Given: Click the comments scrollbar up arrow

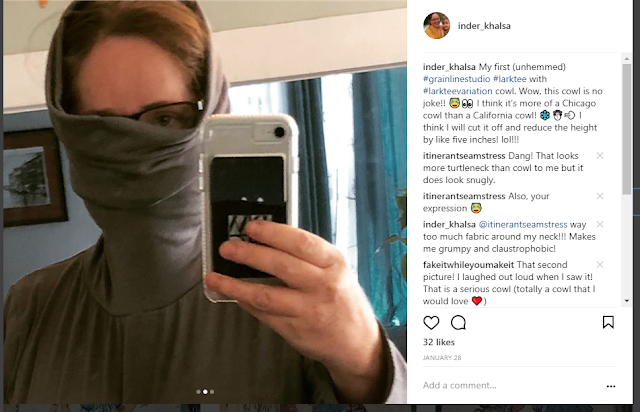Looking at the screenshot, I should click(627, 59).
